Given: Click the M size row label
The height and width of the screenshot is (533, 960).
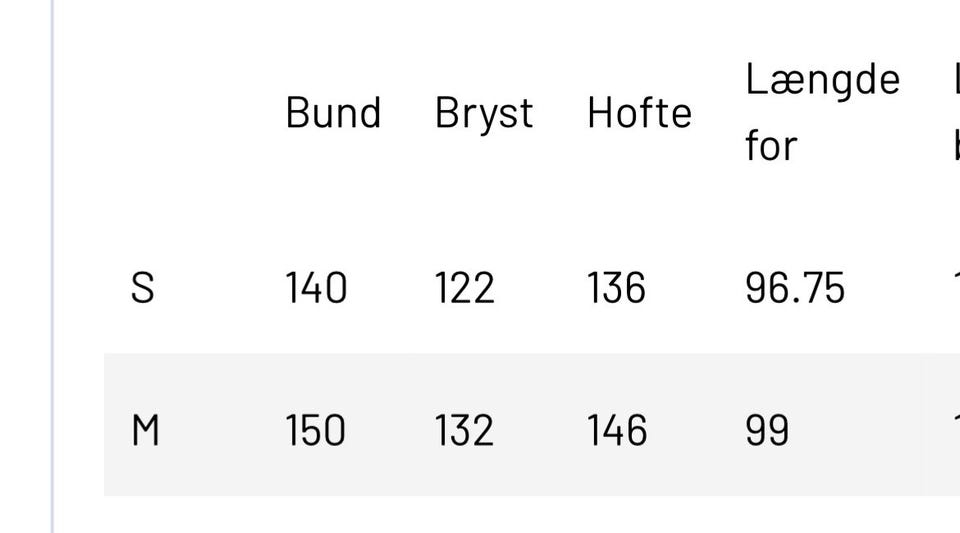Looking at the screenshot, I should click(145, 430).
